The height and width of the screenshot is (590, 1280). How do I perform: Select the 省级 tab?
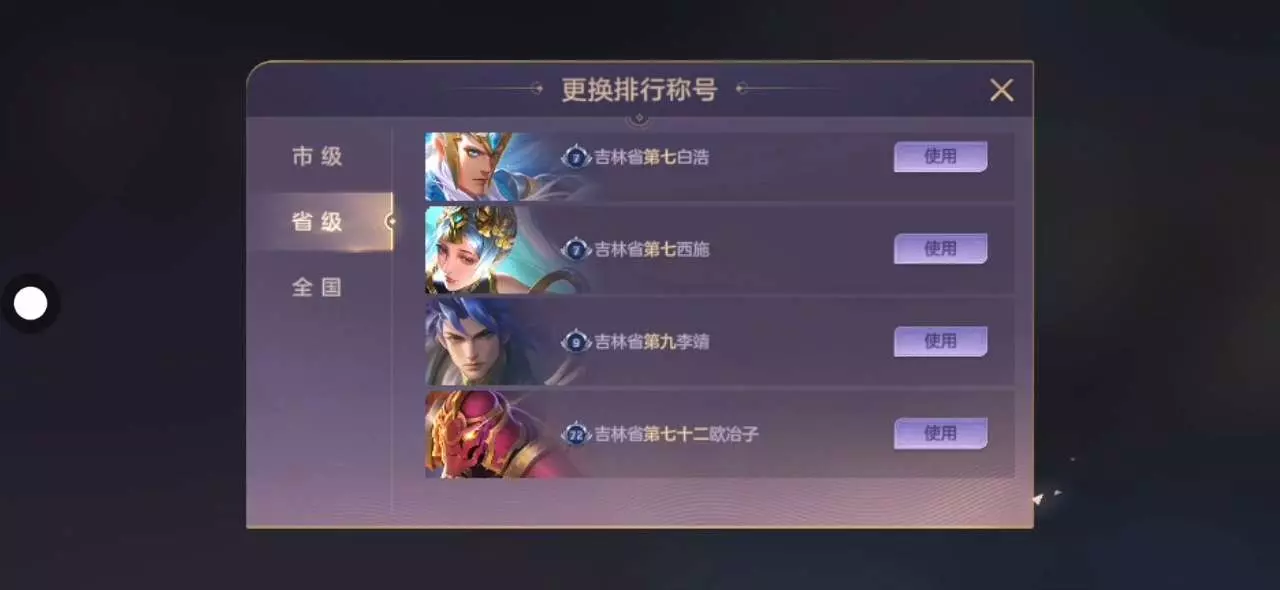click(x=318, y=222)
